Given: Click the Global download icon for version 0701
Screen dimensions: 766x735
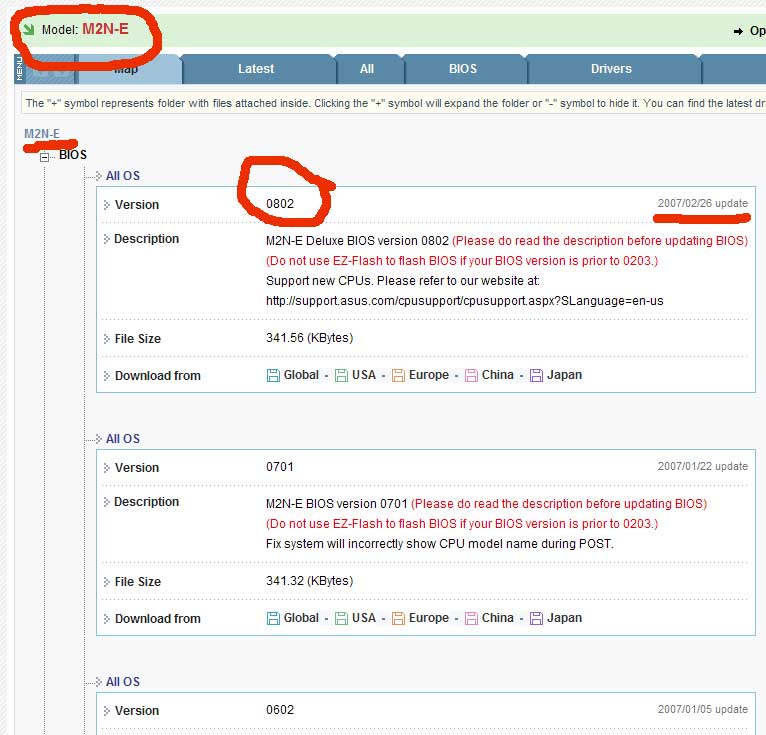Looking at the screenshot, I should tap(273, 618).
